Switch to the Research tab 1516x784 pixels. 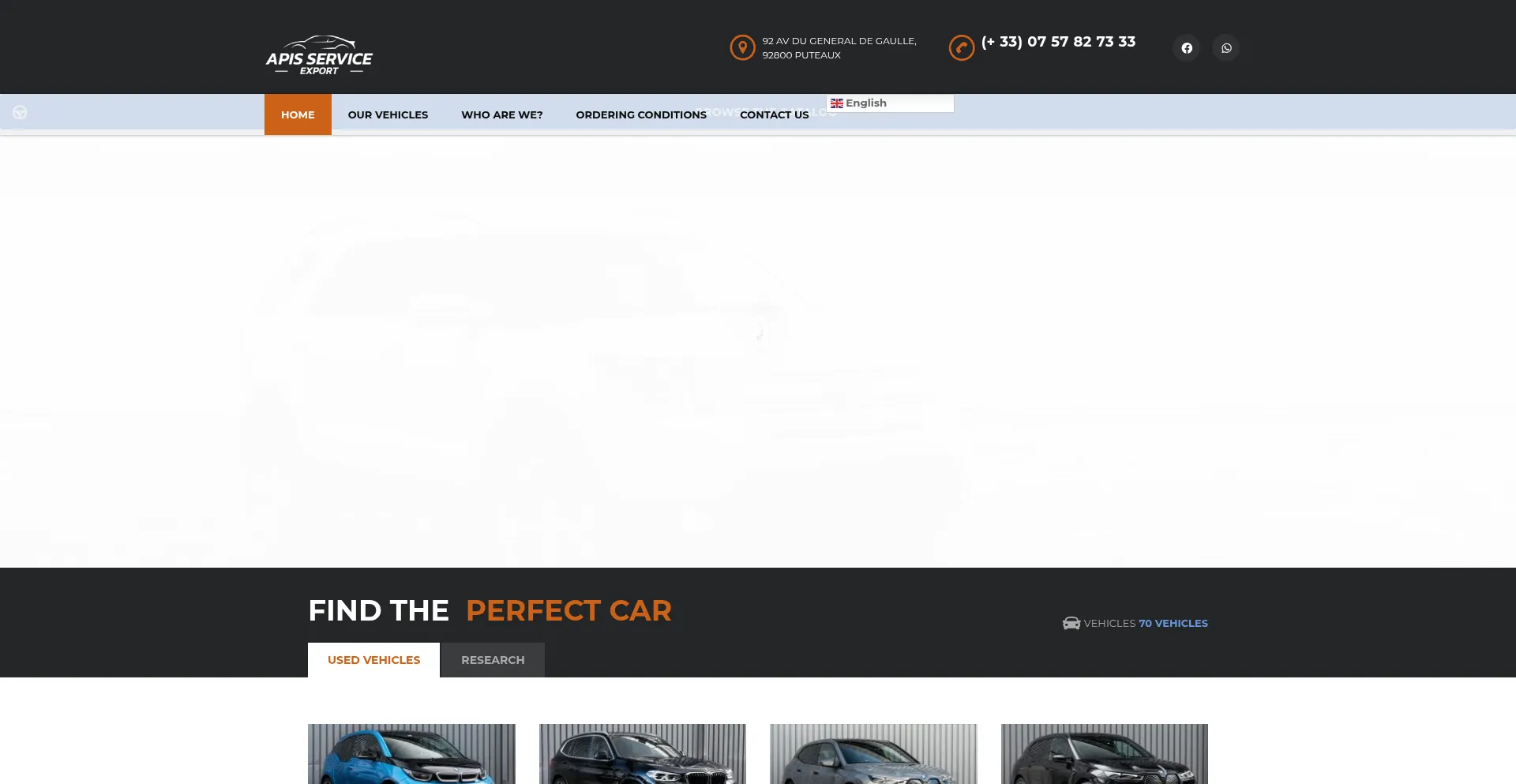click(x=493, y=660)
